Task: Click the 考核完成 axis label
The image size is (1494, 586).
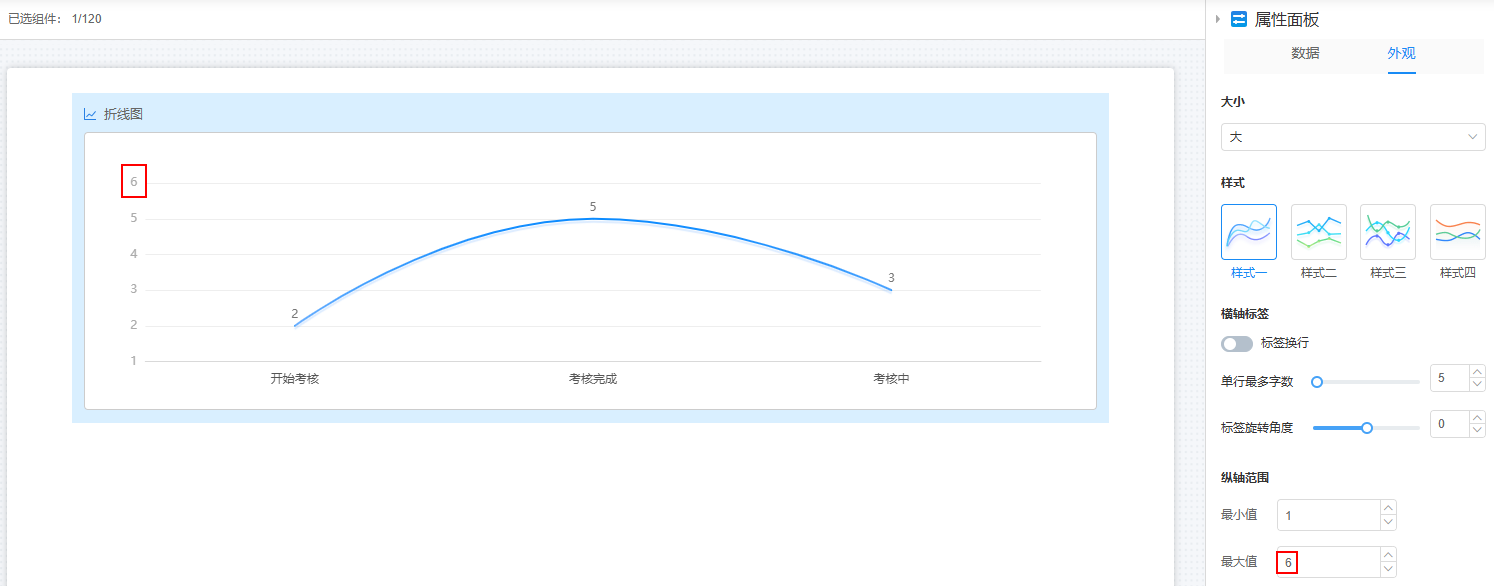Action: tap(593, 379)
